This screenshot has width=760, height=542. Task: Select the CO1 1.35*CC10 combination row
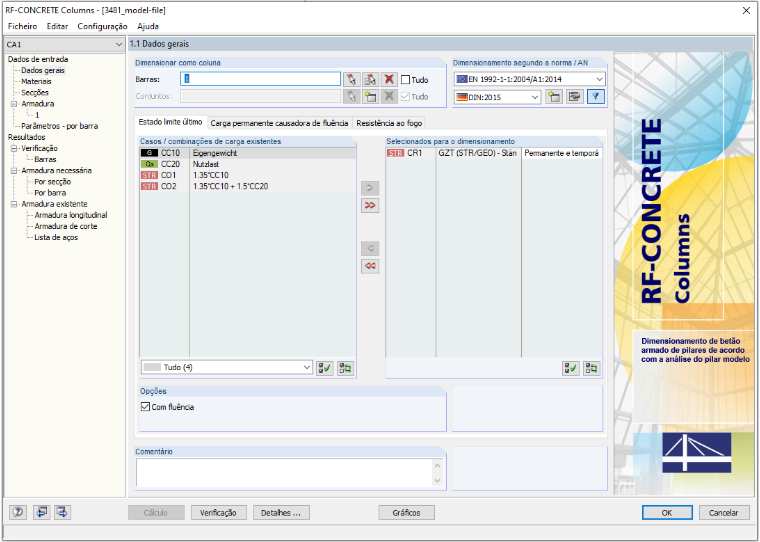[x=248, y=175]
